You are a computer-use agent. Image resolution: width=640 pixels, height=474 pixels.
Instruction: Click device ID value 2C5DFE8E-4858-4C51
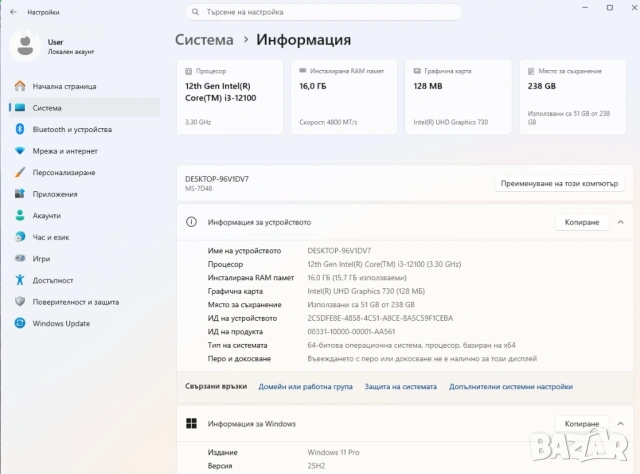pyautogui.click(x=380, y=318)
